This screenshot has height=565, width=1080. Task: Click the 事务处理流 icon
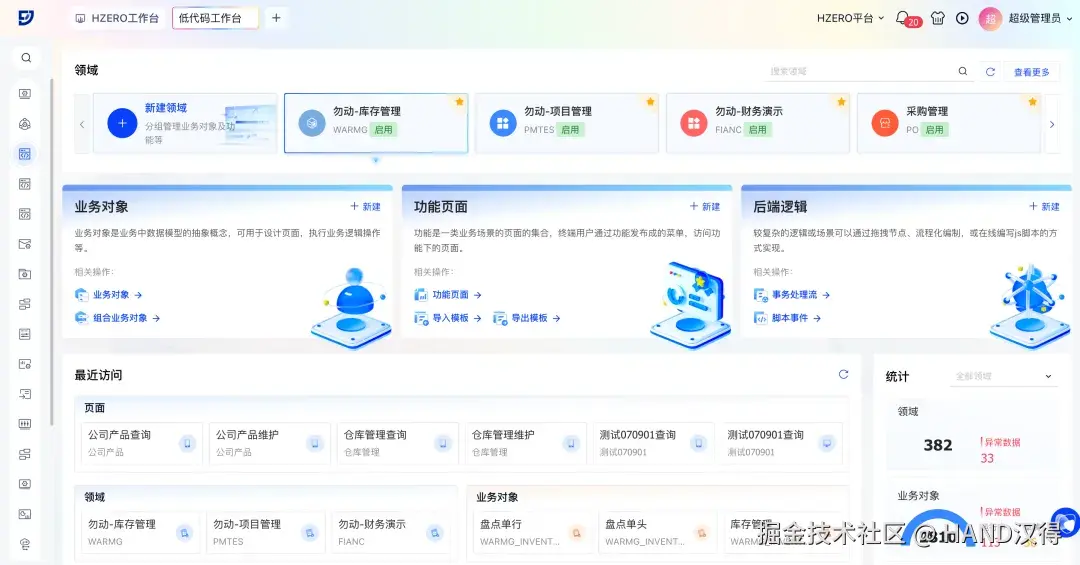tap(760, 295)
